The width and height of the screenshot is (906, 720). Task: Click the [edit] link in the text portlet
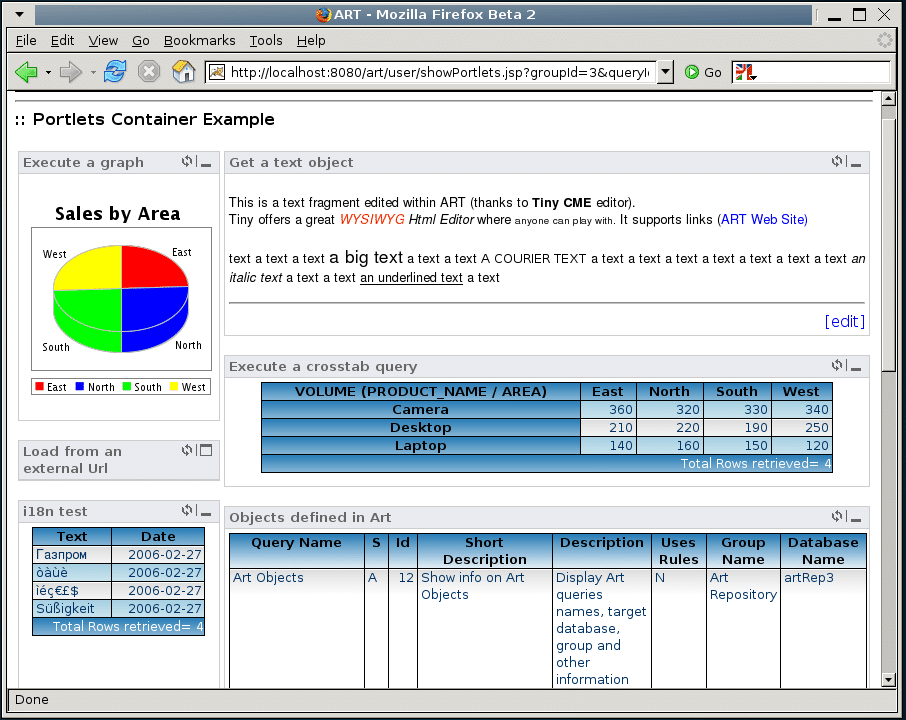pos(845,321)
